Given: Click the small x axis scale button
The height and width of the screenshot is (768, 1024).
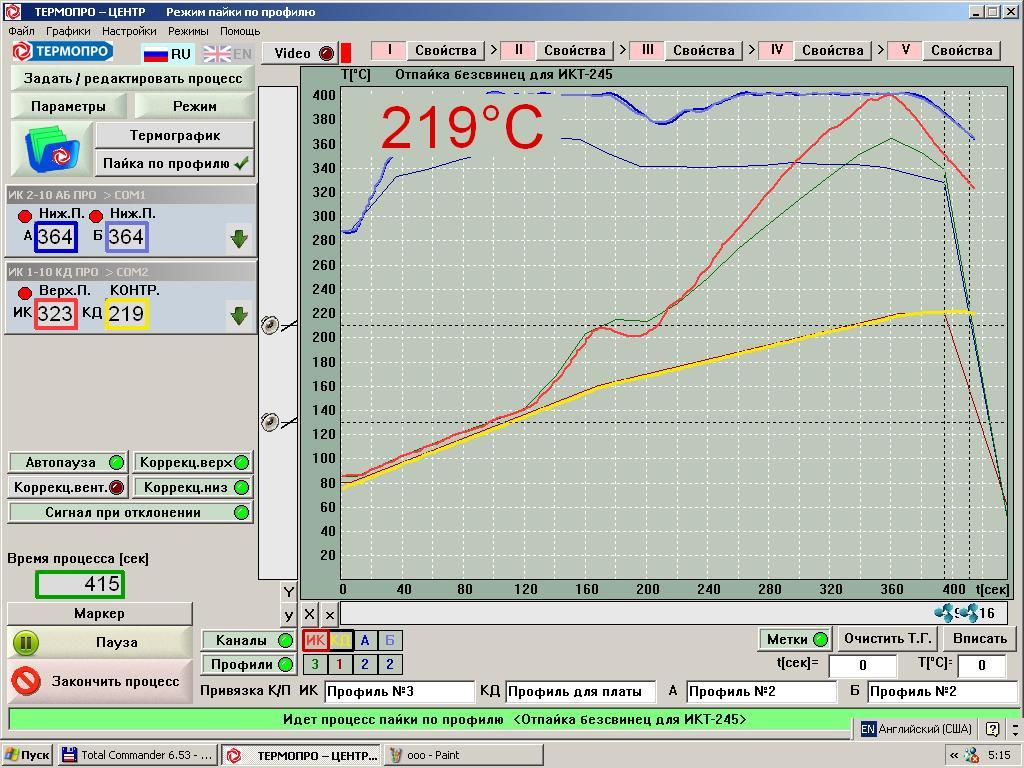Looking at the screenshot, I should pyautogui.click(x=330, y=615).
